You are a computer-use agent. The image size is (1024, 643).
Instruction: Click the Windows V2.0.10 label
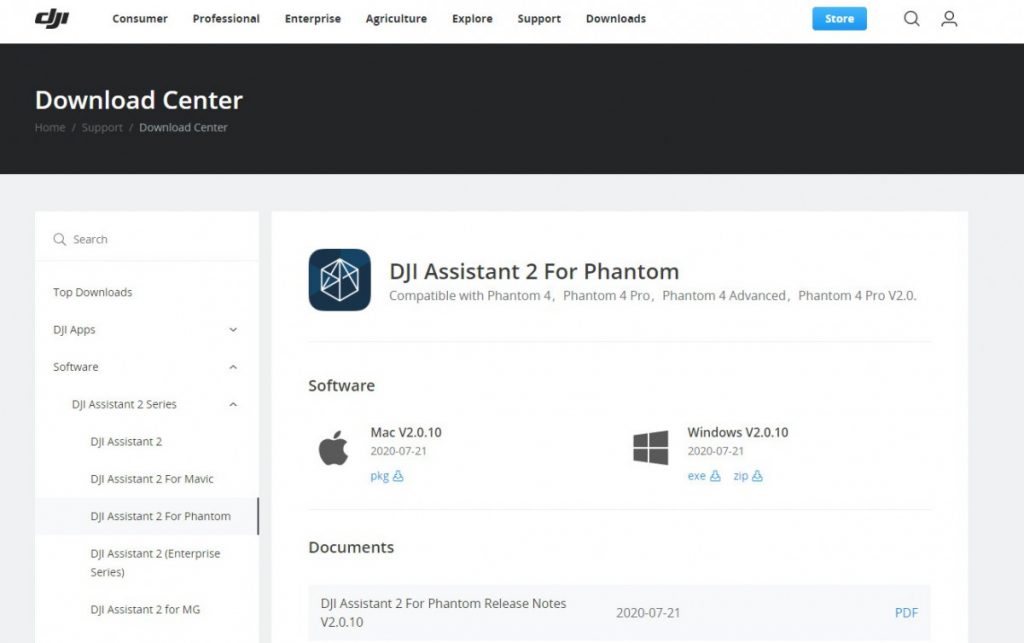coord(737,432)
